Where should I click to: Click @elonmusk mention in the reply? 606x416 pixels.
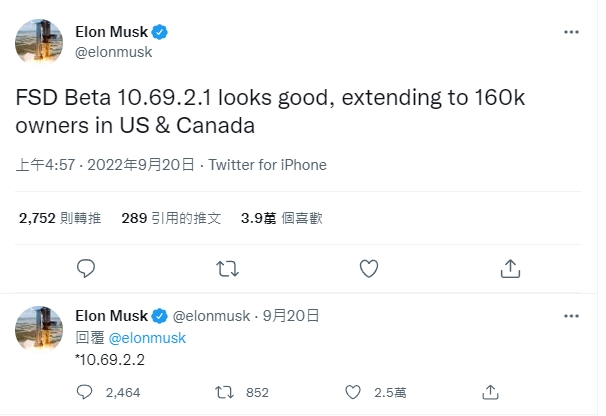point(146,338)
